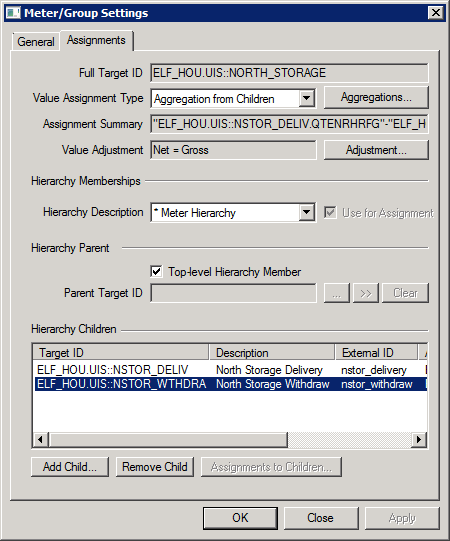Click the Assignment Summary field
The image size is (450, 541).
[289, 124]
